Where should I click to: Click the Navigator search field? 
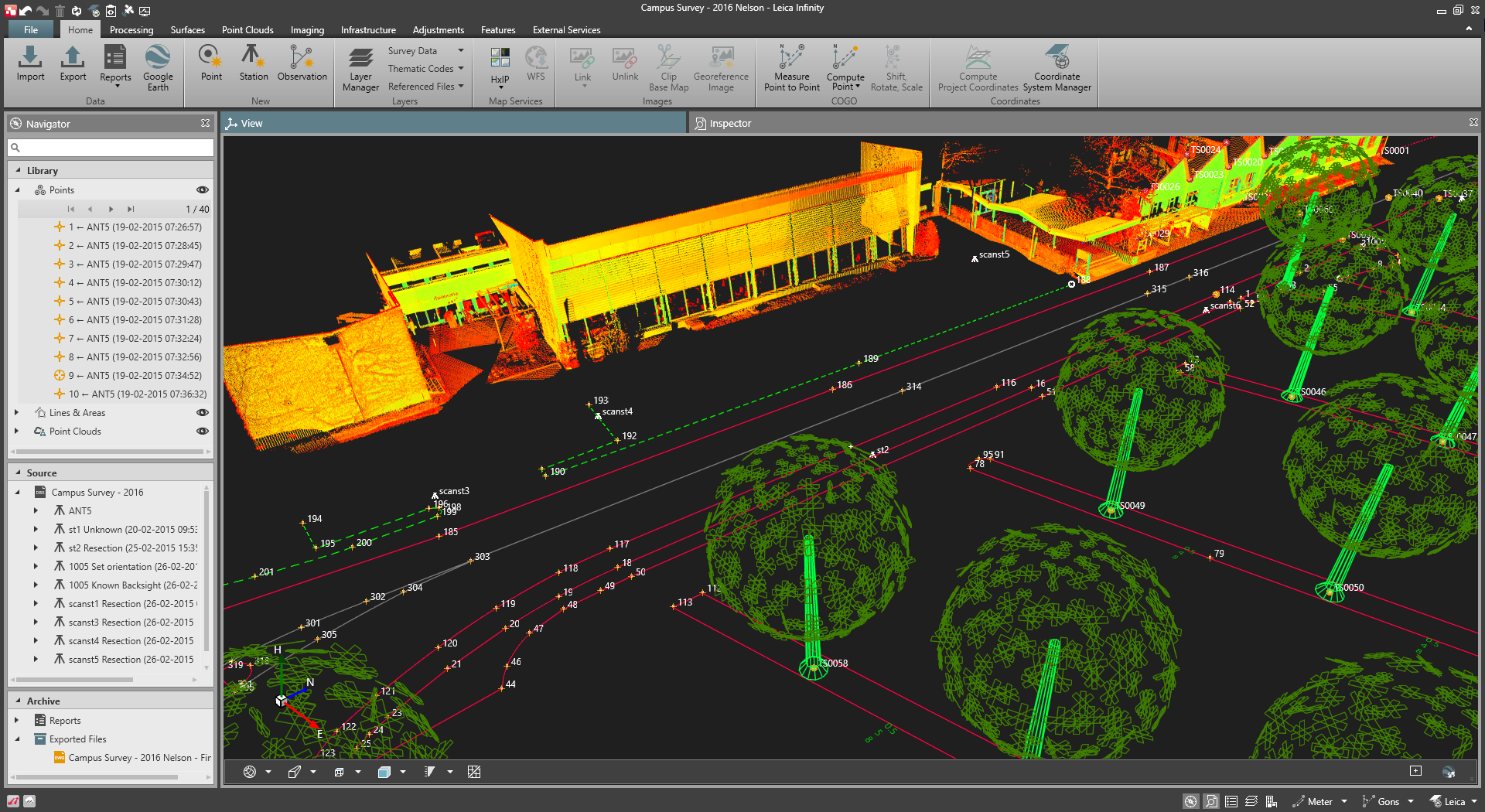[111, 147]
